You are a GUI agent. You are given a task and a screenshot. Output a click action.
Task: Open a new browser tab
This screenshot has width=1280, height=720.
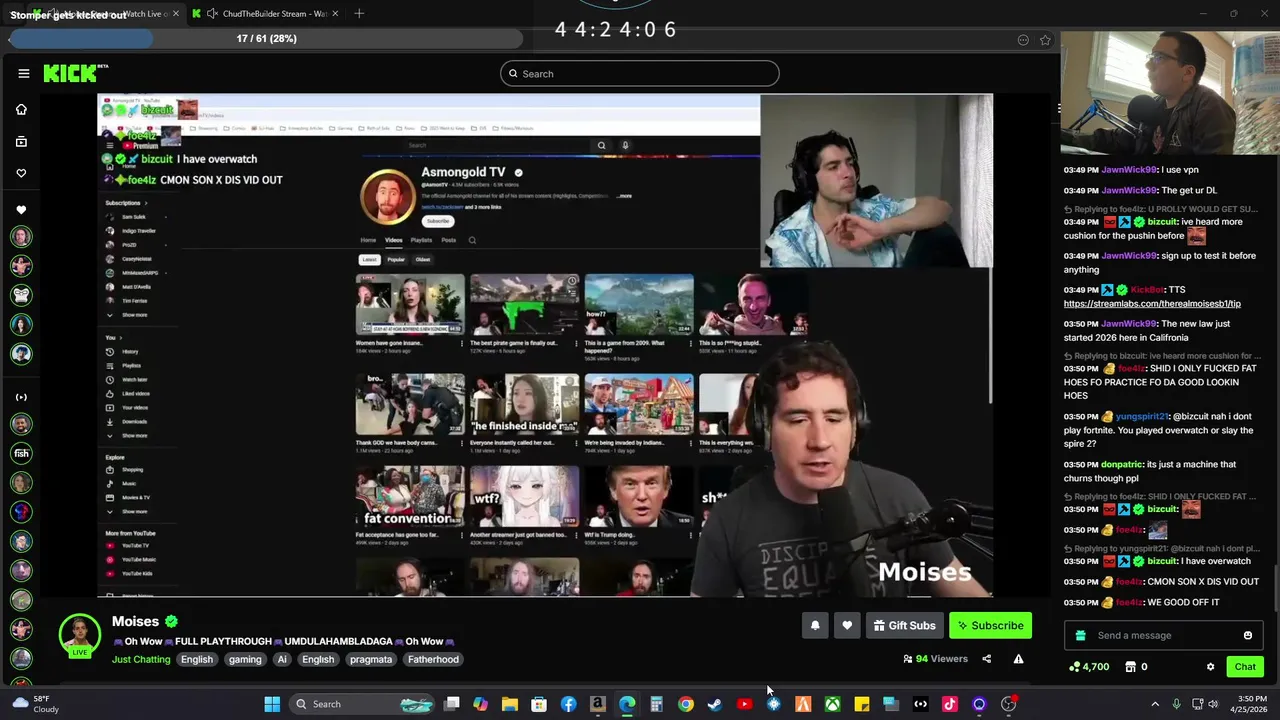click(359, 13)
